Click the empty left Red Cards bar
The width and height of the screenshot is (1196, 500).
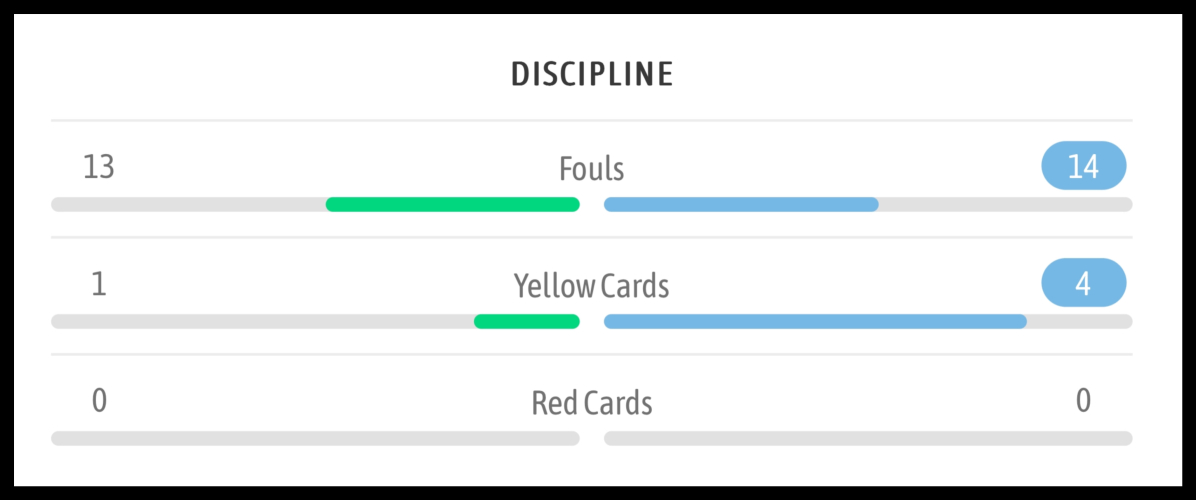point(315,438)
